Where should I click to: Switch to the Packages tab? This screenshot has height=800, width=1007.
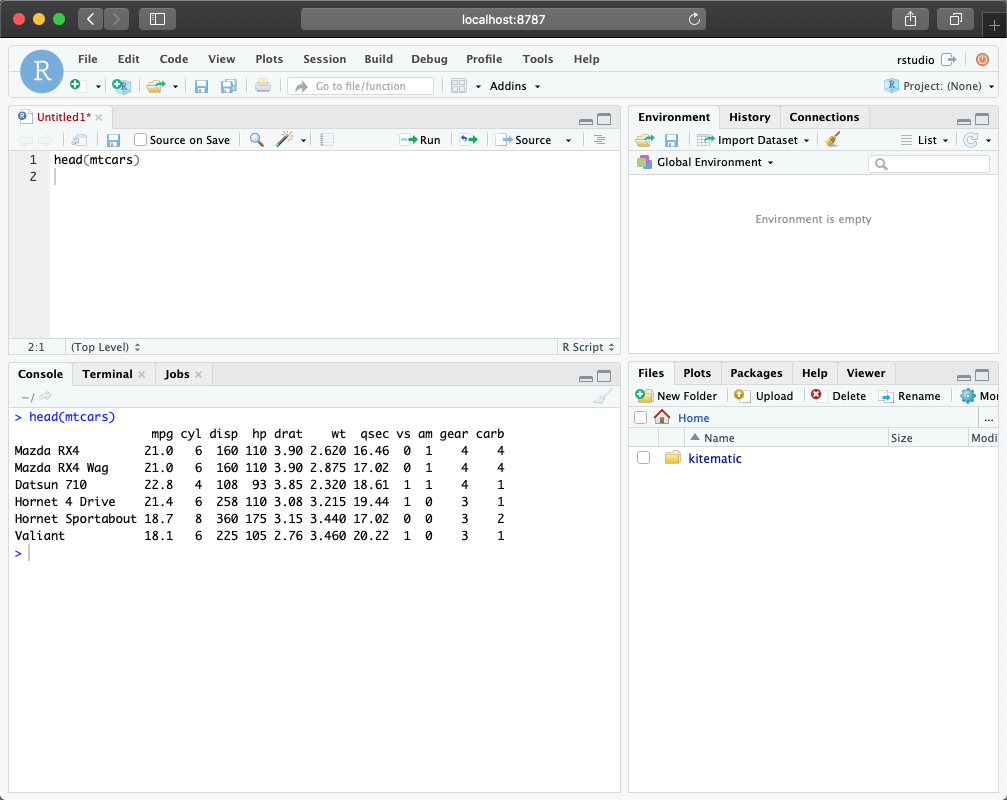coord(756,373)
